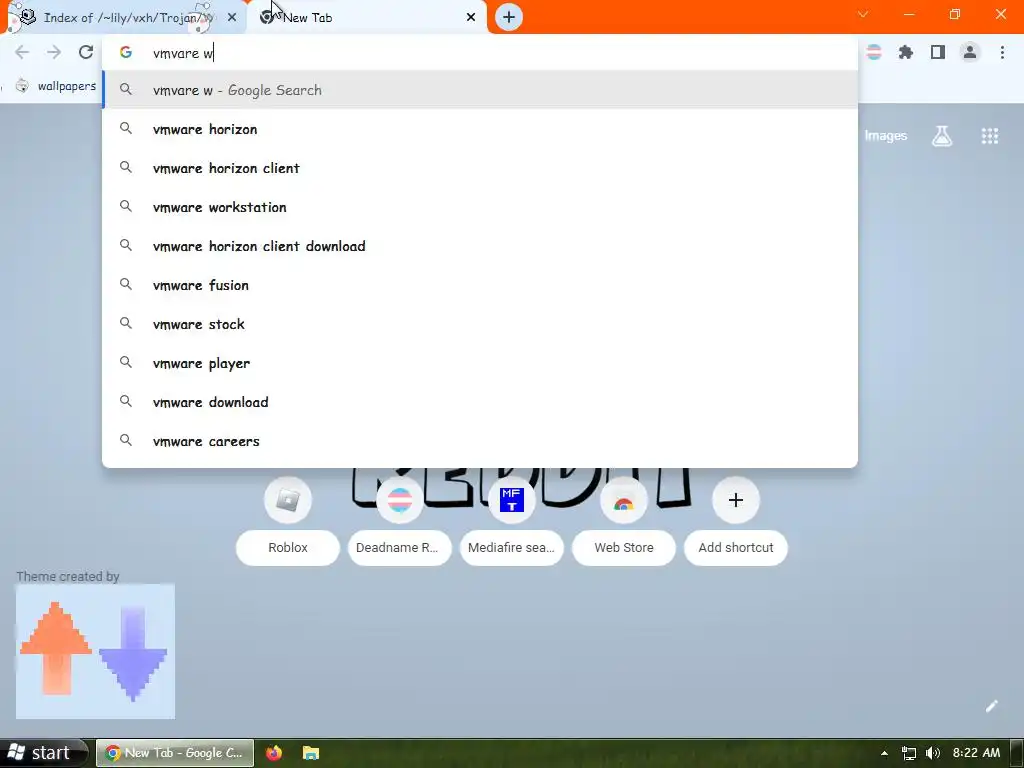Click the customize page pencil icon

pyautogui.click(x=991, y=706)
